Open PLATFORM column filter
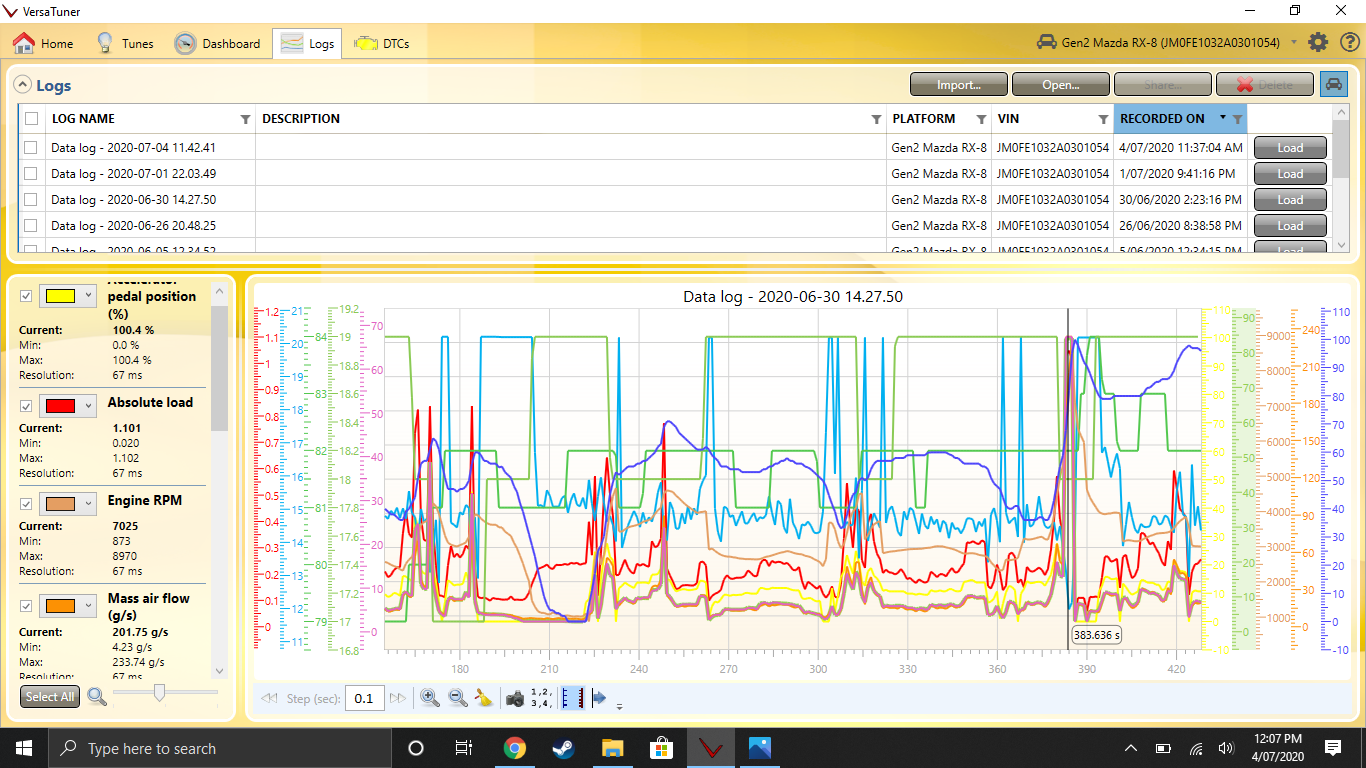 pos(981,119)
